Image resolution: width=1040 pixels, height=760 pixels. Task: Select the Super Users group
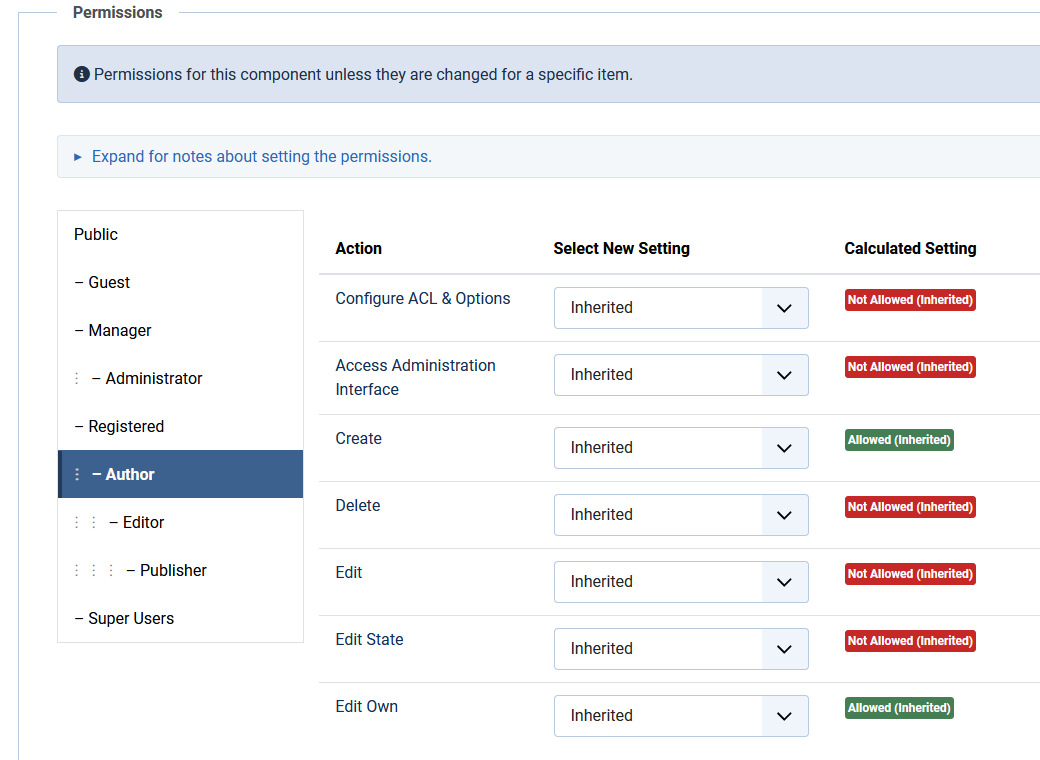tap(130, 618)
